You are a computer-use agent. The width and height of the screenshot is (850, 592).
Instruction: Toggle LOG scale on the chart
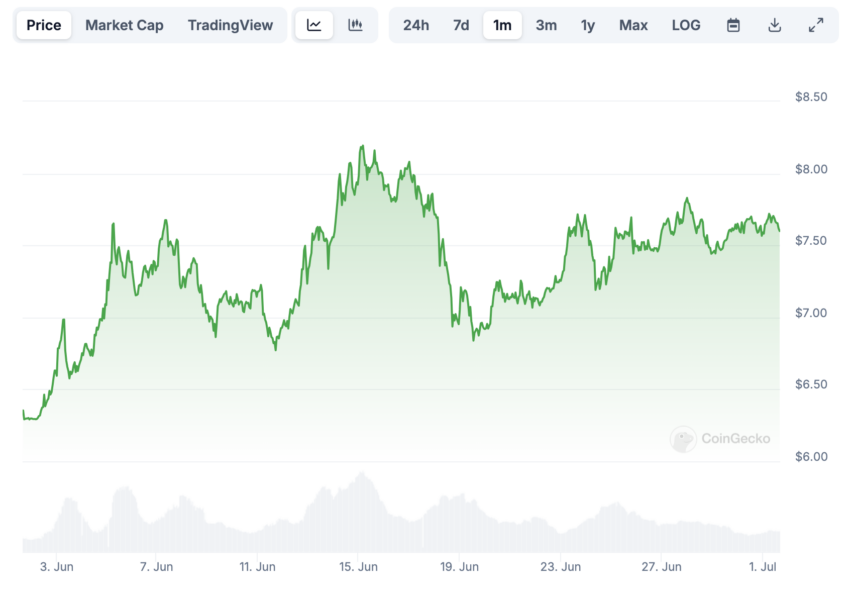pos(686,25)
